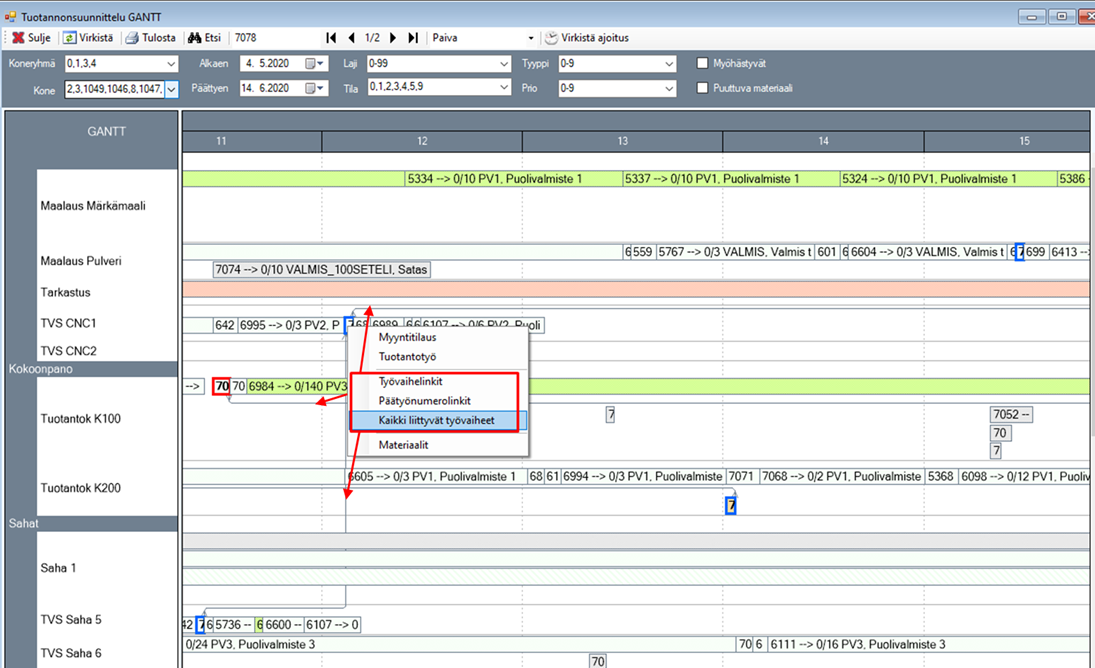Select the Tuotantok K100 row label
The width and height of the screenshot is (1095, 668).
pos(80,419)
